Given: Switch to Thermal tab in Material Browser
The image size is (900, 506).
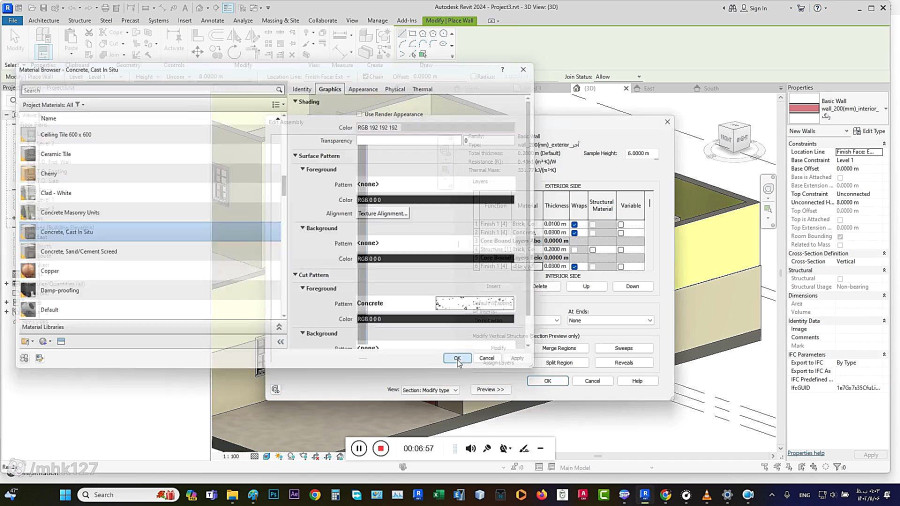Looking at the screenshot, I should (422, 89).
